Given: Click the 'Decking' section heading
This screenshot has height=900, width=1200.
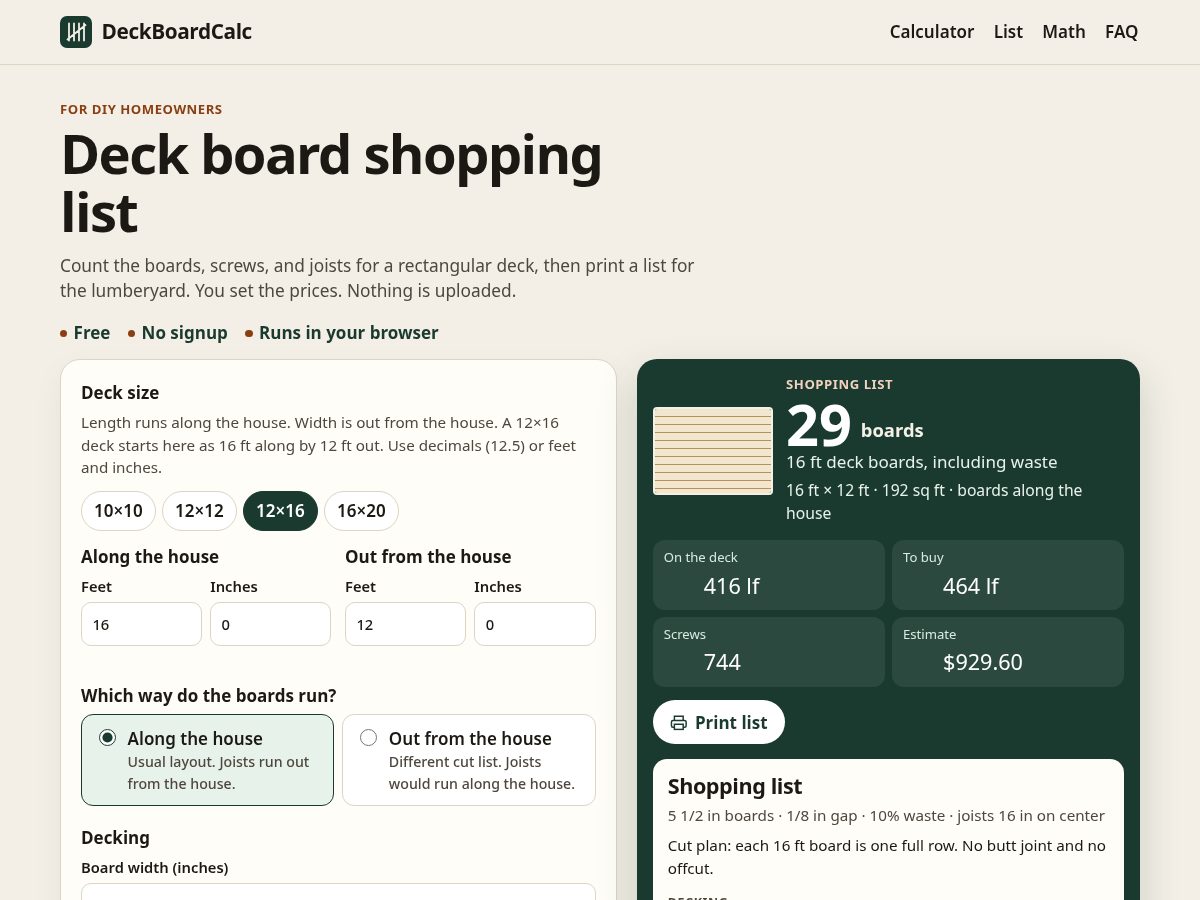Looking at the screenshot, I should point(115,837).
